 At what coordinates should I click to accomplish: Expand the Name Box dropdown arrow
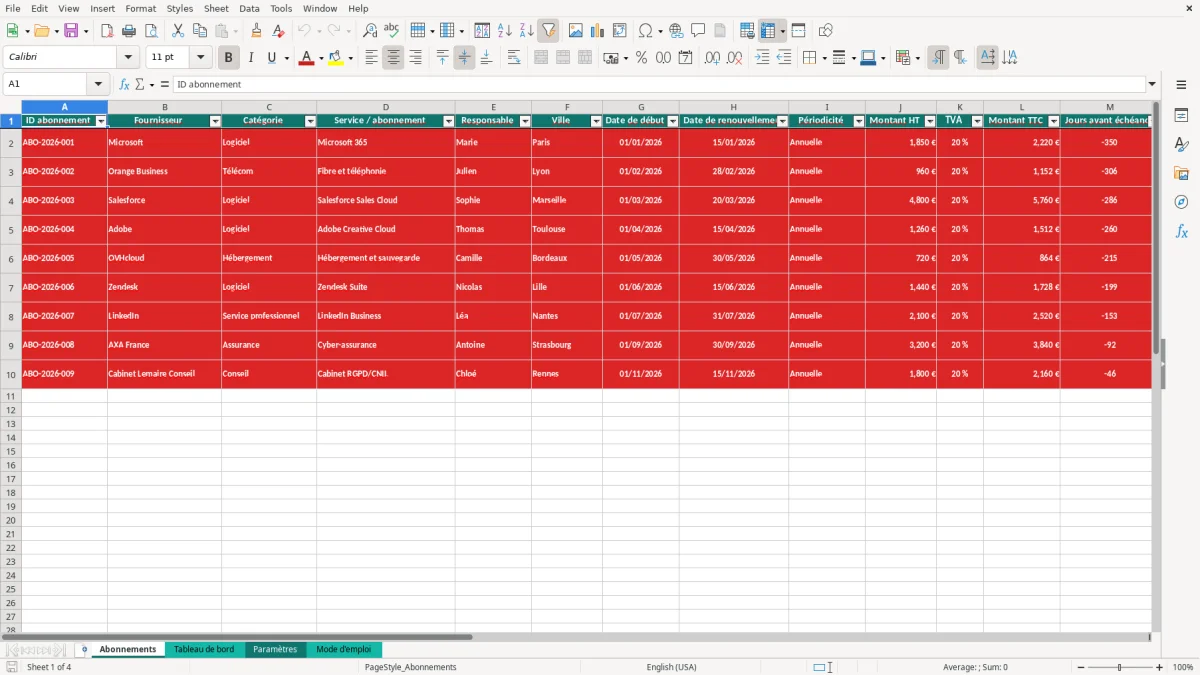98,84
